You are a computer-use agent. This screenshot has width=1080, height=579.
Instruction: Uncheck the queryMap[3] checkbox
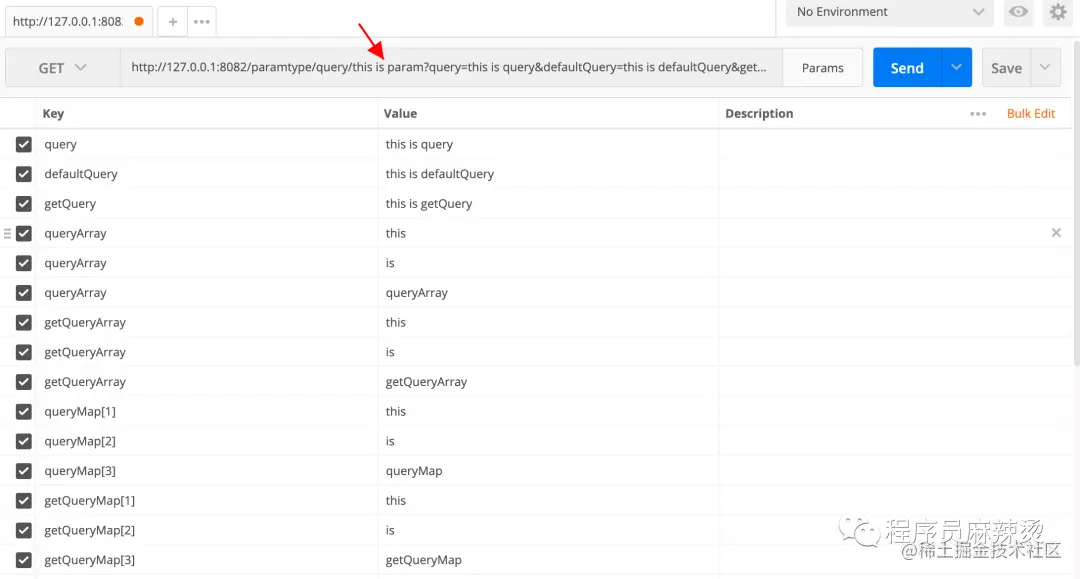pos(23,470)
